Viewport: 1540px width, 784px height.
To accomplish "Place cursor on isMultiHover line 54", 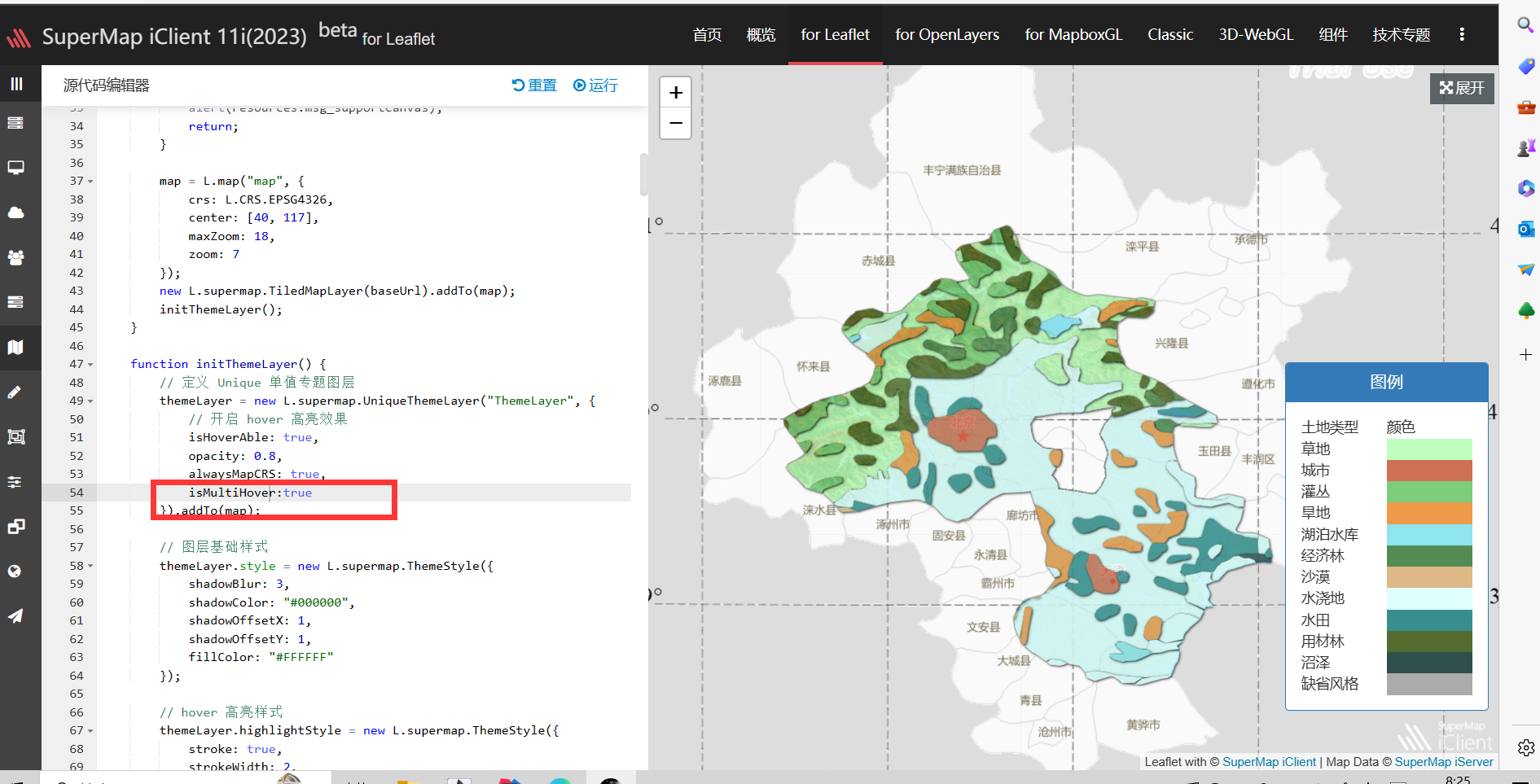I will pyautogui.click(x=251, y=493).
